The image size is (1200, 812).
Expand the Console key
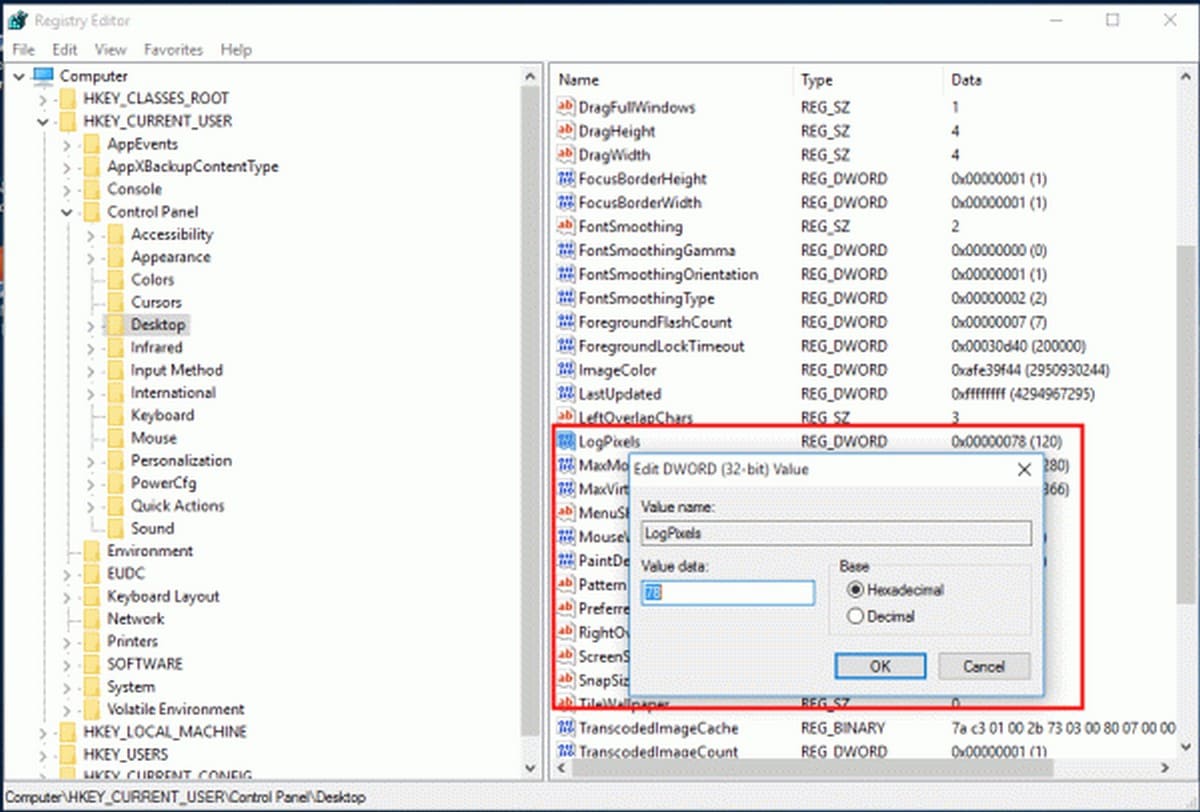66,189
